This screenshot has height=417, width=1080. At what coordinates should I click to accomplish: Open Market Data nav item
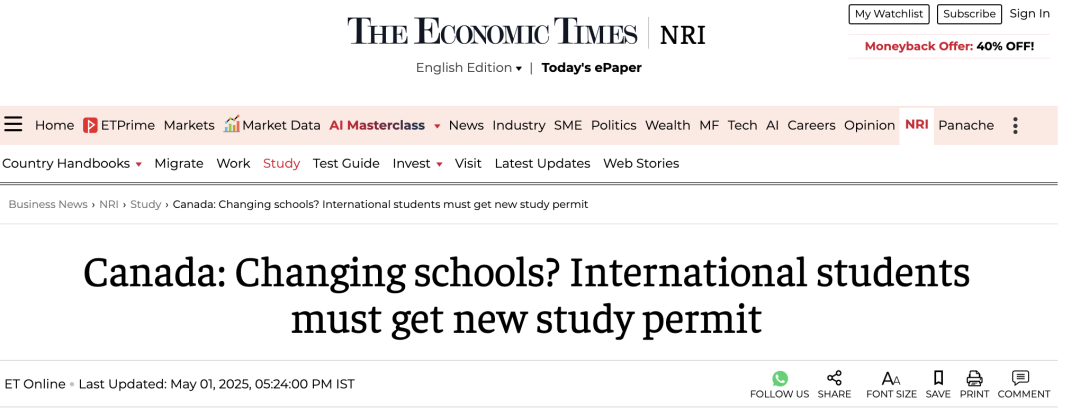tap(272, 125)
